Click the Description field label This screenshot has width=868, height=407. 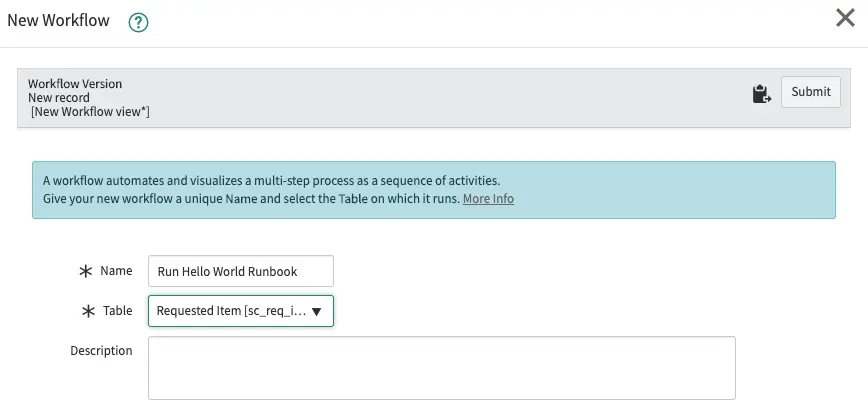tap(101, 351)
